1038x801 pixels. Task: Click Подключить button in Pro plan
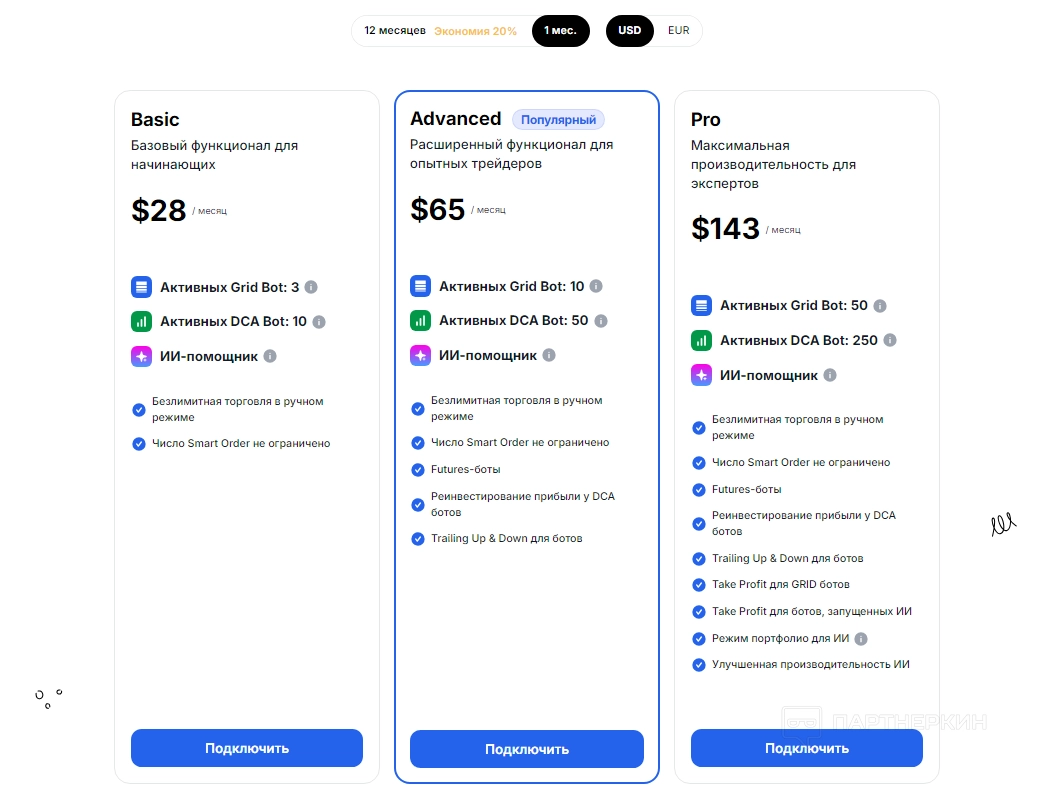pyautogui.click(x=807, y=748)
